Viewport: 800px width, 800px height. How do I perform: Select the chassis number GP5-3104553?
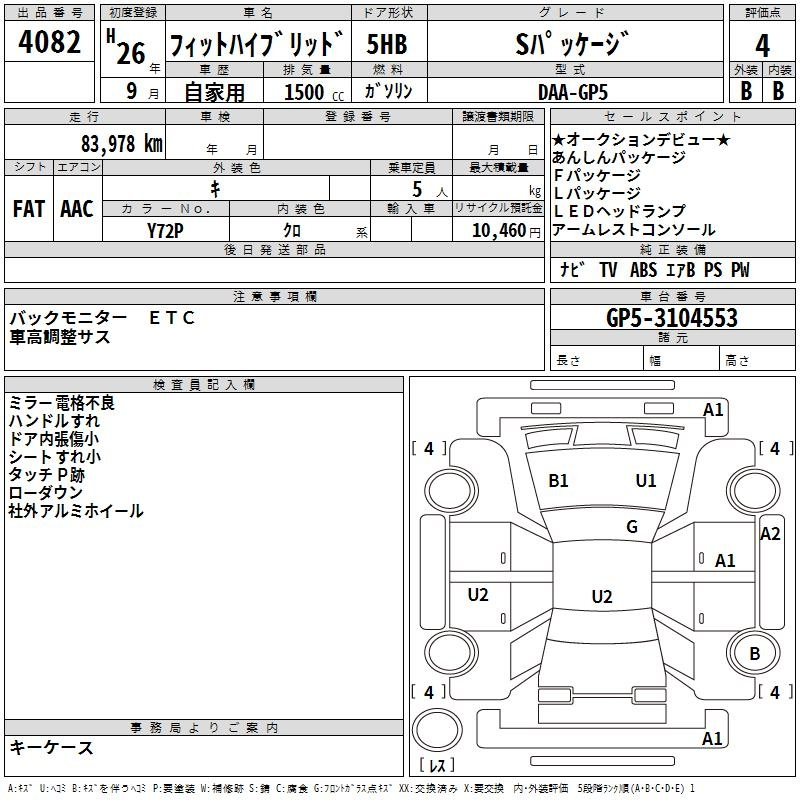(672, 318)
